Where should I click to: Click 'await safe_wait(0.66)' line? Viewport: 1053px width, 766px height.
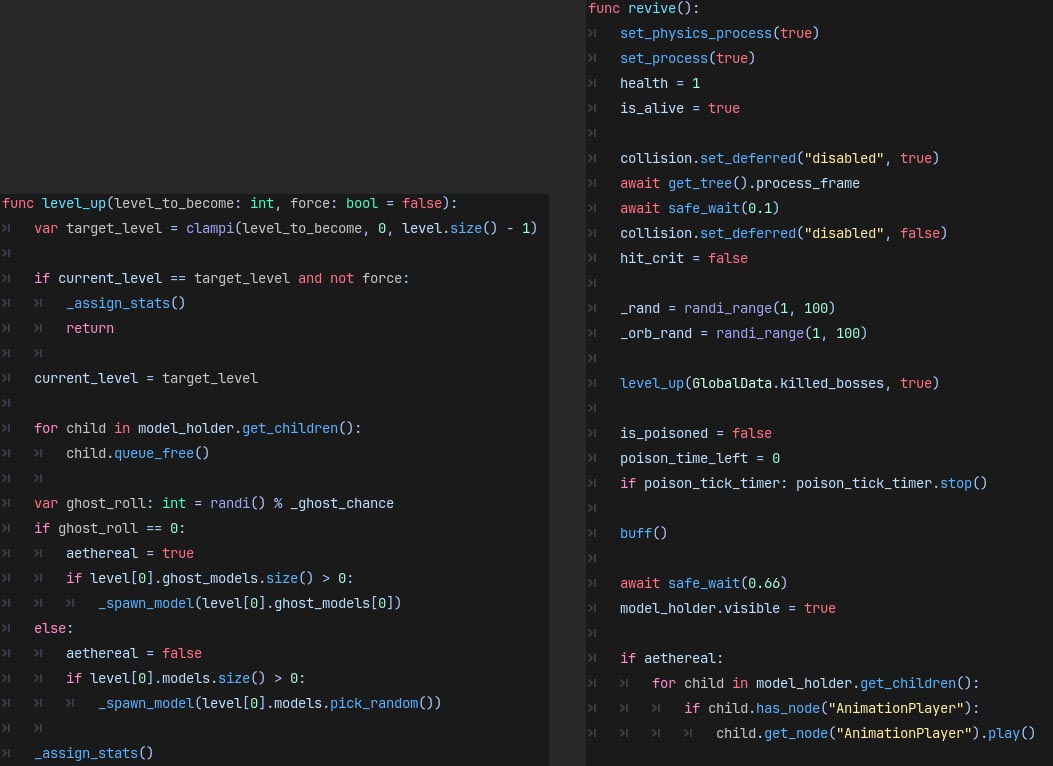704,583
